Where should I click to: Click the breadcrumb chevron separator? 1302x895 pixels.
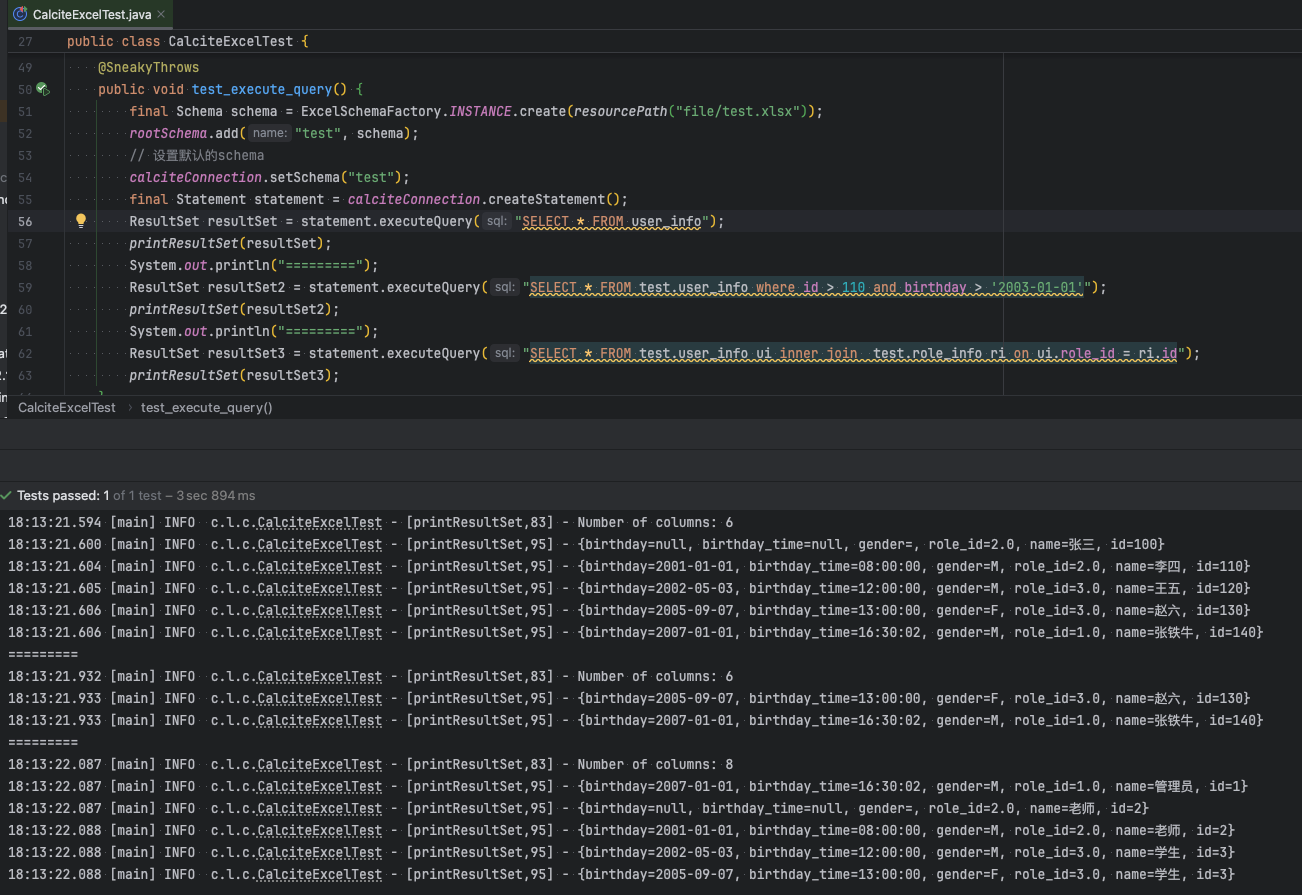tap(129, 407)
